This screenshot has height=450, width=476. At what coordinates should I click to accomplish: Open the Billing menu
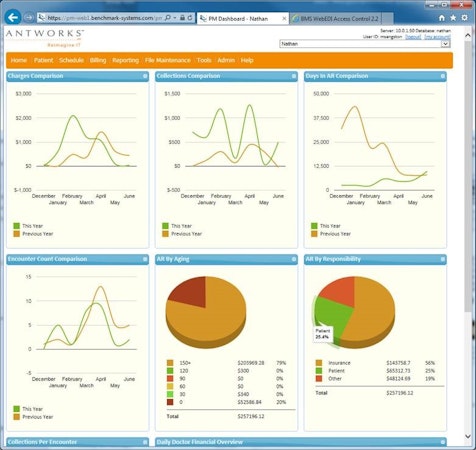coord(98,60)
